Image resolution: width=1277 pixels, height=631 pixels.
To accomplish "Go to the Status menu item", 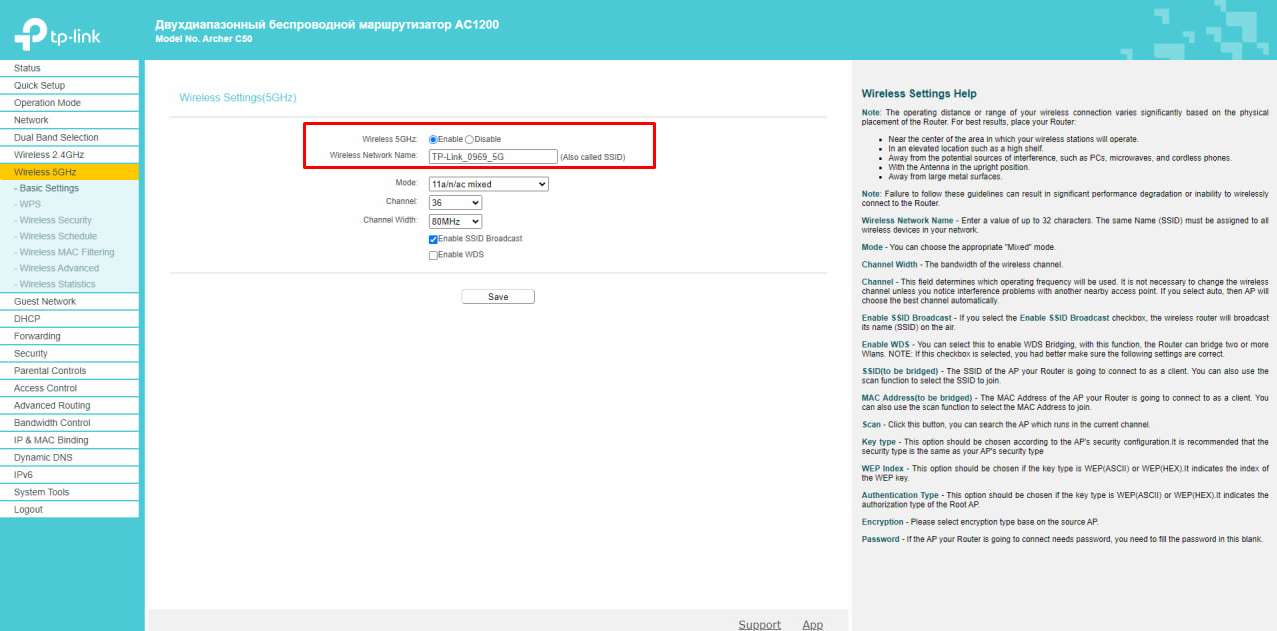I will [28, 68].
